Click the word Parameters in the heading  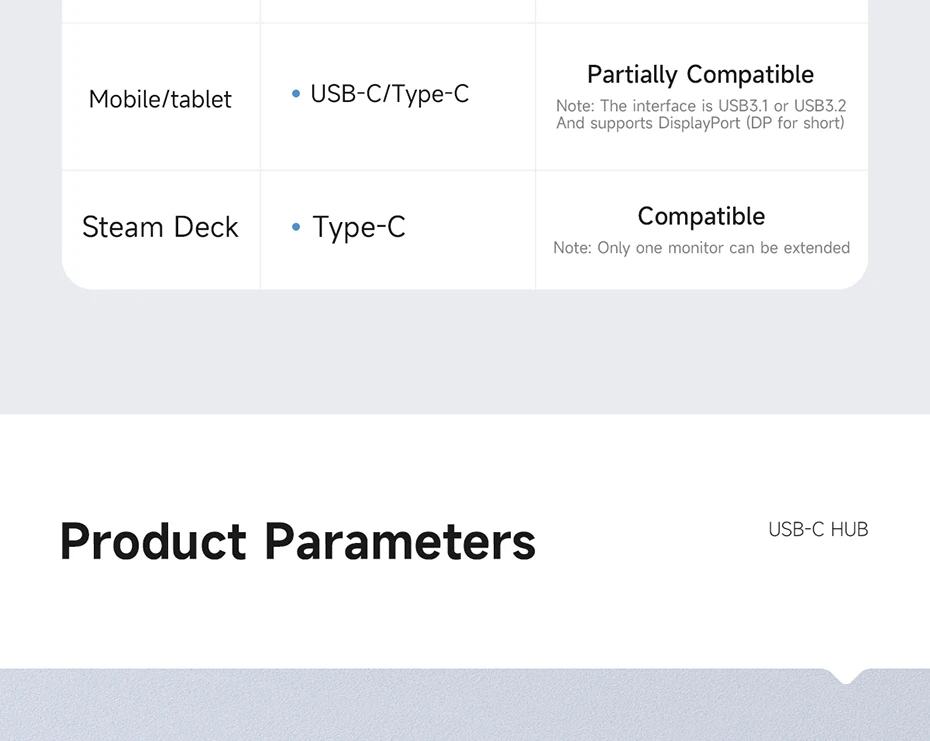[400, 541]
